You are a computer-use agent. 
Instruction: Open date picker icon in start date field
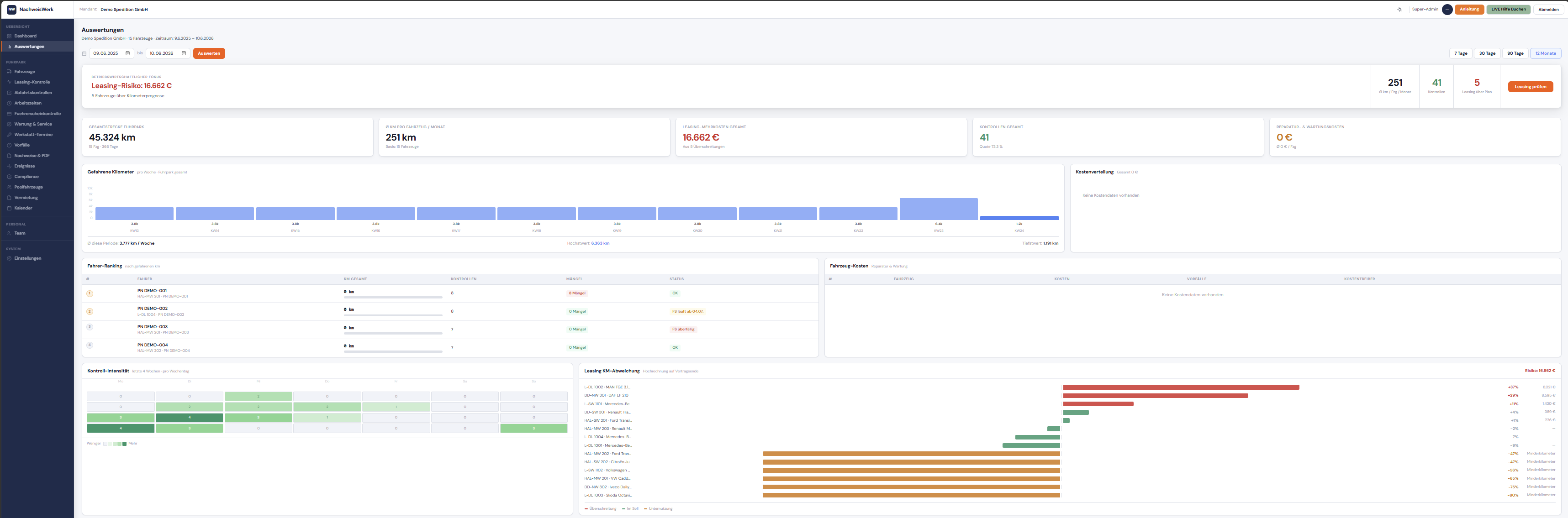pyautogui.click(x=128, y=53)
